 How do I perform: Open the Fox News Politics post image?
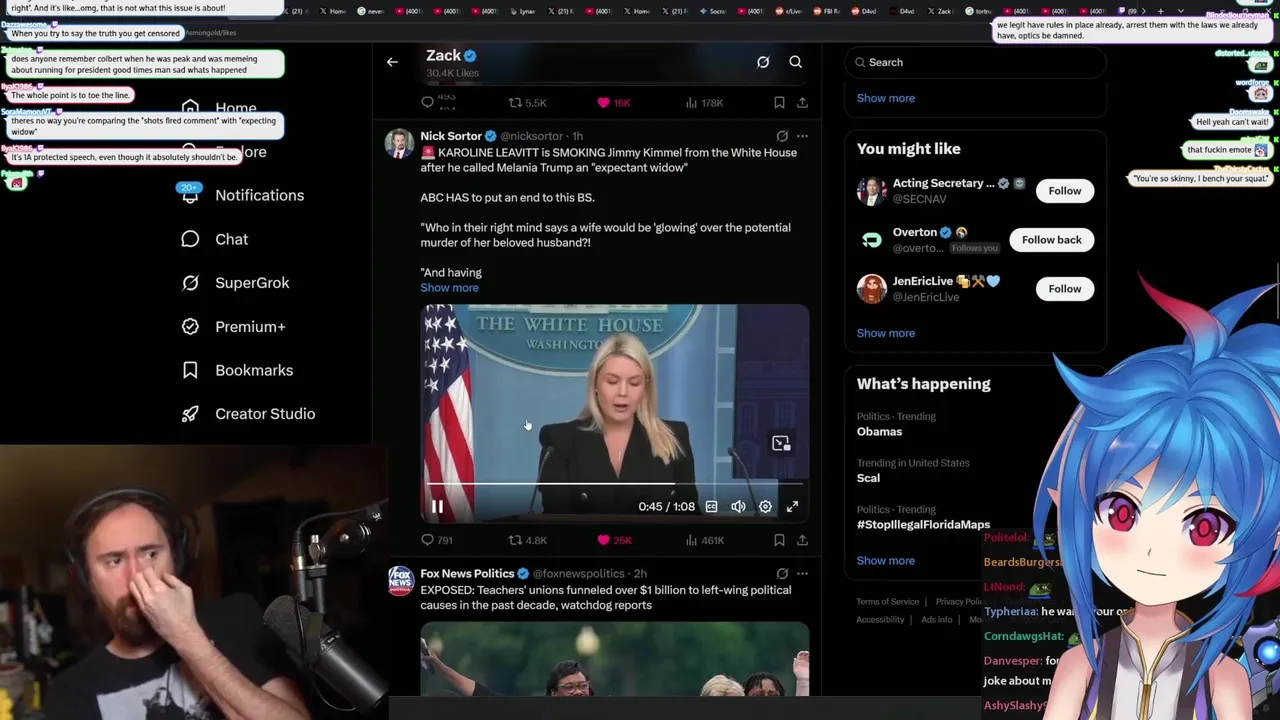(x=615, y=659)
